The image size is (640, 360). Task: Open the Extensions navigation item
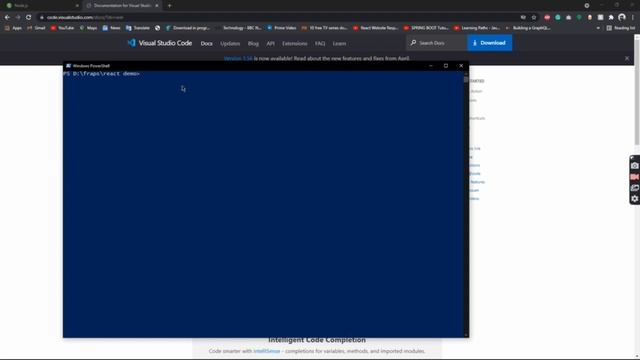[x=294, y=43]
